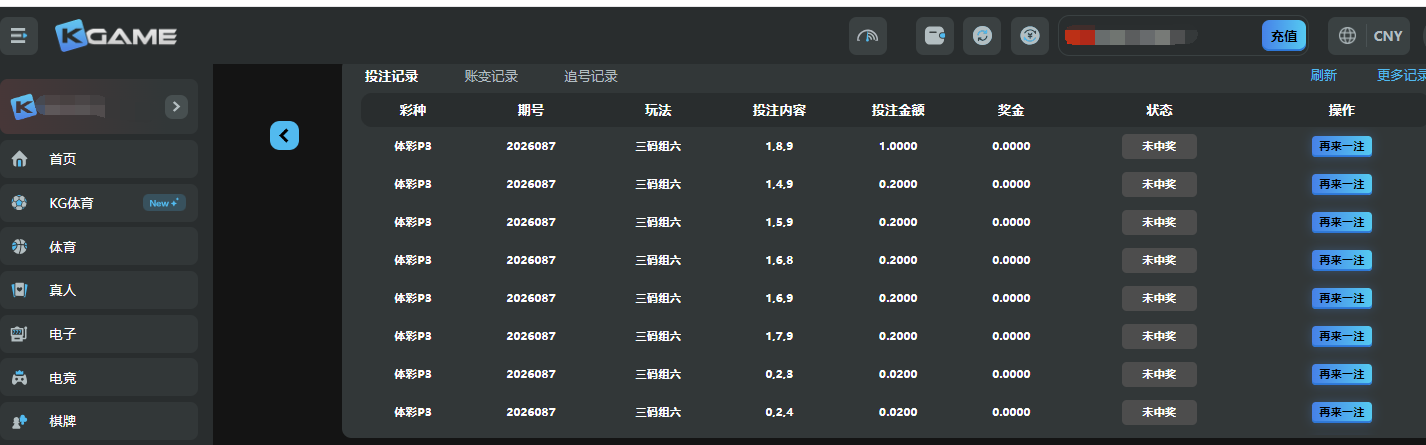Click the New badge on KG体育
This screenshot has width=1426, height=445.
[164, 203]
